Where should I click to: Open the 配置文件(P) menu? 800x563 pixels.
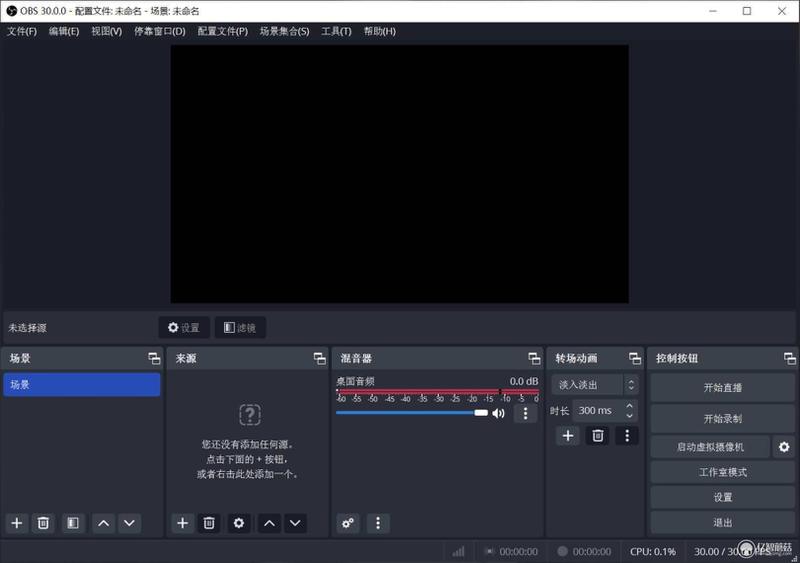[222, 32]
